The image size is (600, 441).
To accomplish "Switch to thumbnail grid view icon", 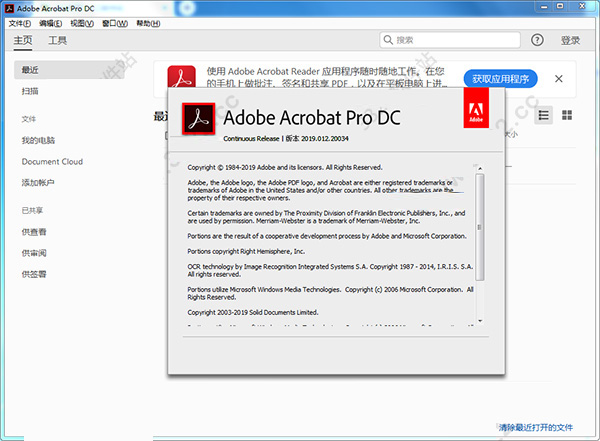I will (567, 115).
